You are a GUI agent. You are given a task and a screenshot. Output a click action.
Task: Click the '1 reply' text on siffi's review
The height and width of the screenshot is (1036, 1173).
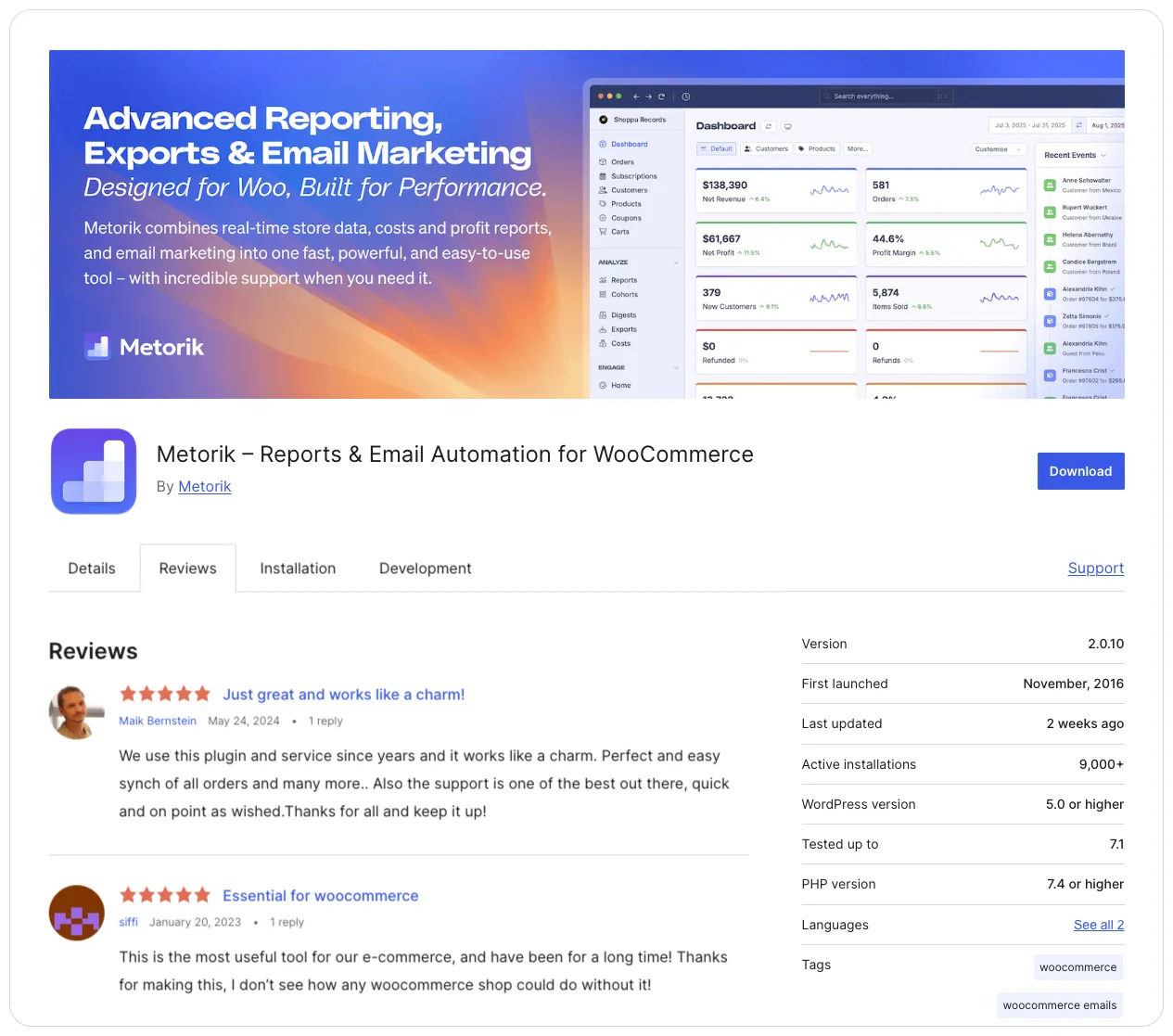287,922
